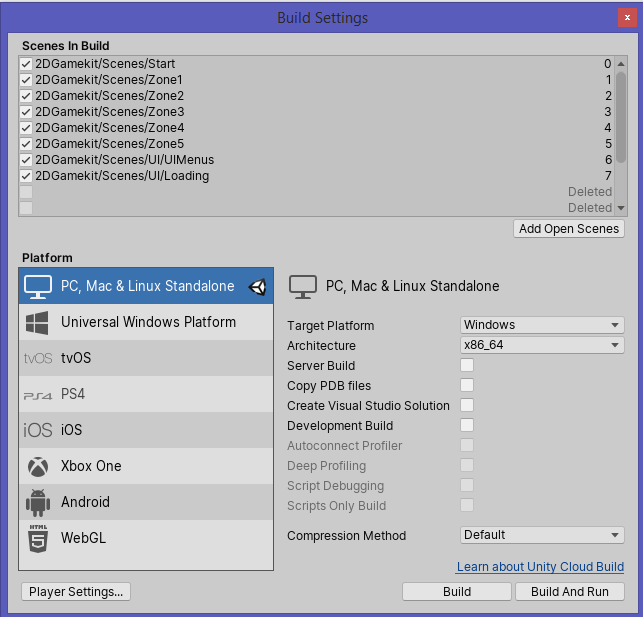Screen dimensions: 643x617
Task: Select the 2DGamekit/Scenes/UI/UIMenus row text
Action: [125, 160]
